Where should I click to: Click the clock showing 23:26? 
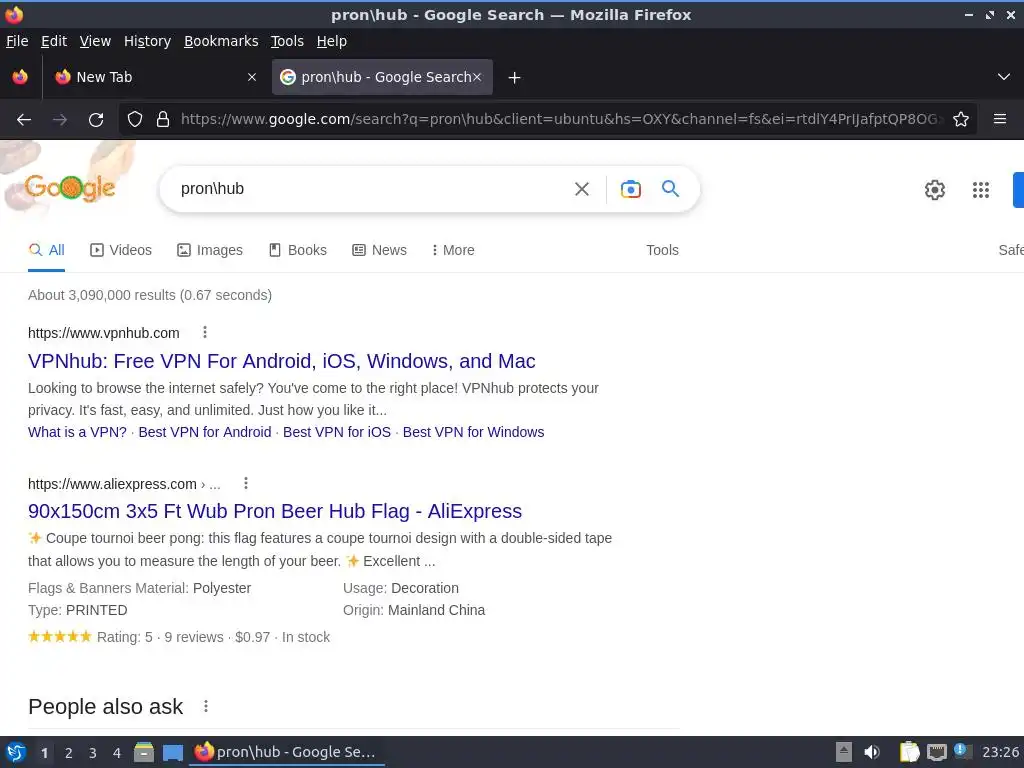(x=1000, y=752)
